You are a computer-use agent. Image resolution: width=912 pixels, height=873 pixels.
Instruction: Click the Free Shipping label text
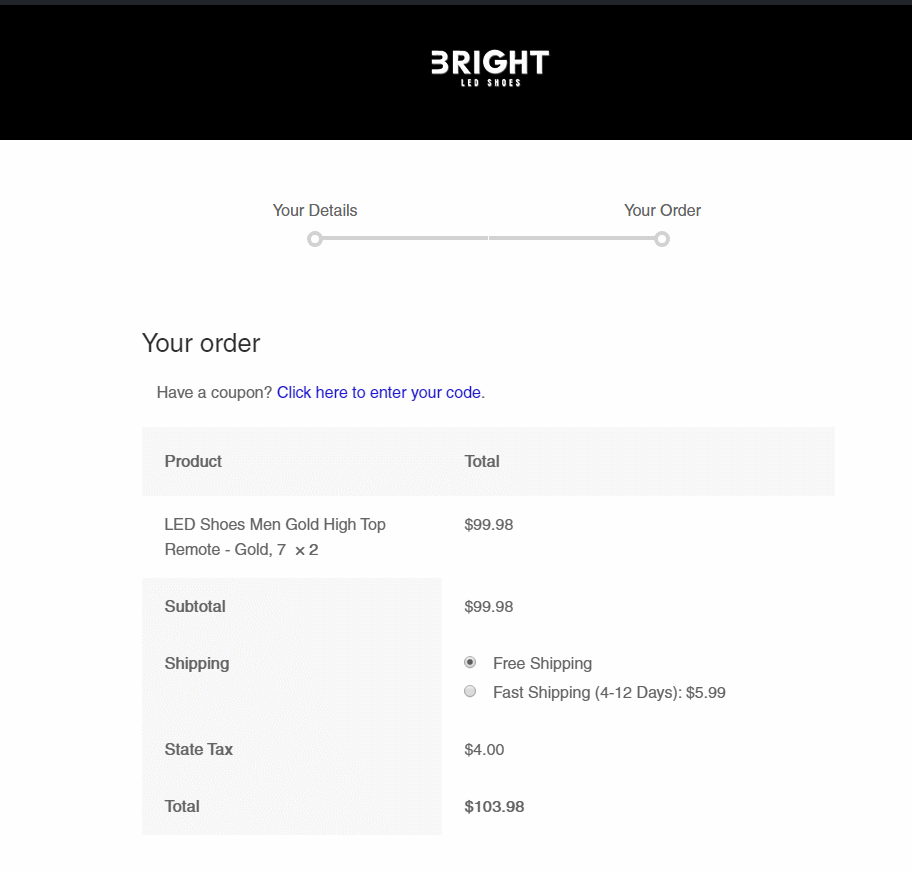coord(542,664)
